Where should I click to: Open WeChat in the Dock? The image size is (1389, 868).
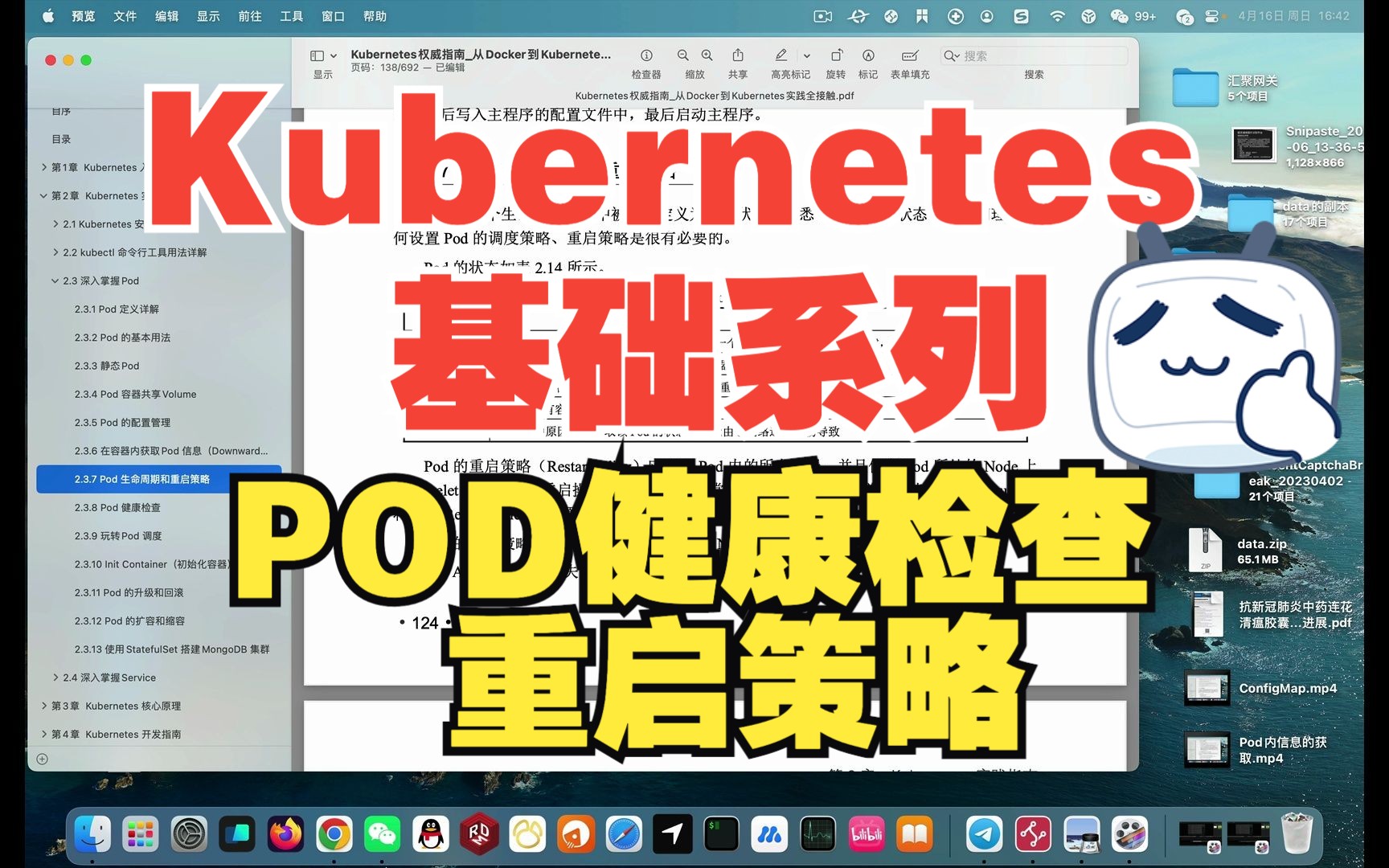tap(383, 834)
